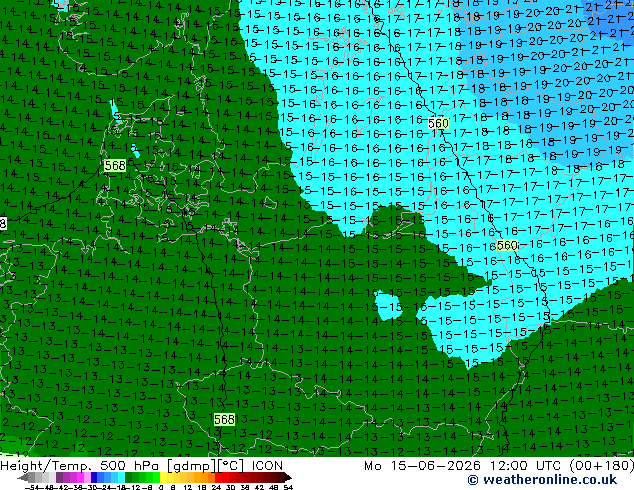Click the 568 contour label near the map's bottom edge
This screenshot has height=490, width=634.
[224, 419]
